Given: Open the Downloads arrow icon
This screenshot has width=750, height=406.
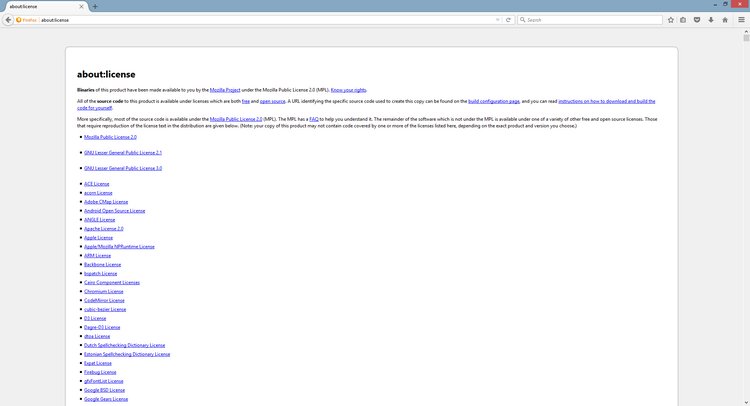Looking at the screenshot, I should point(711,20).
